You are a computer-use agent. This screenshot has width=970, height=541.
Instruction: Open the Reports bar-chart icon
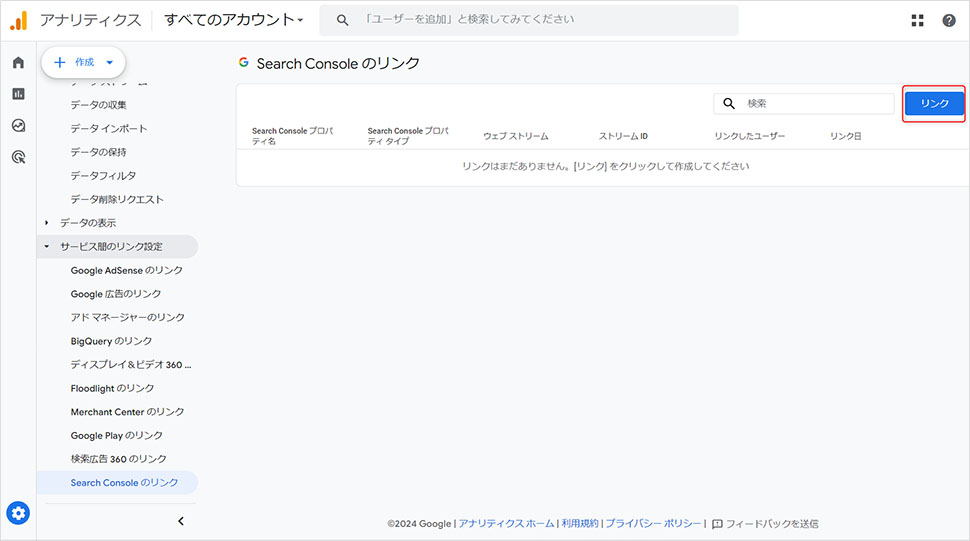[x=19, y=94]
